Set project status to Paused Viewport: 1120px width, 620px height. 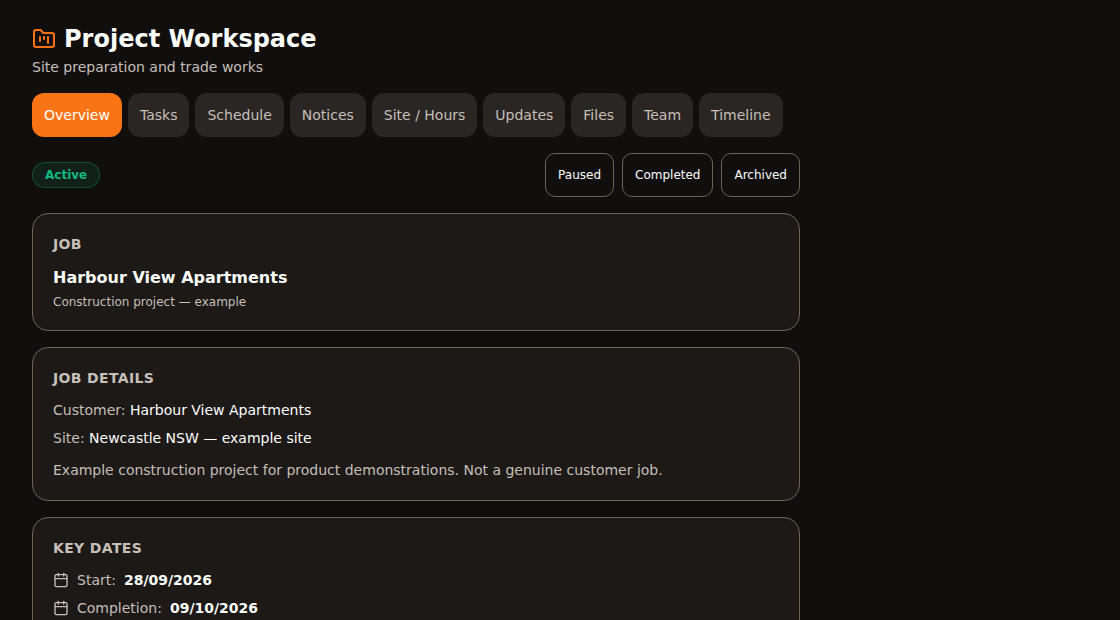click(x=579, y=175)
